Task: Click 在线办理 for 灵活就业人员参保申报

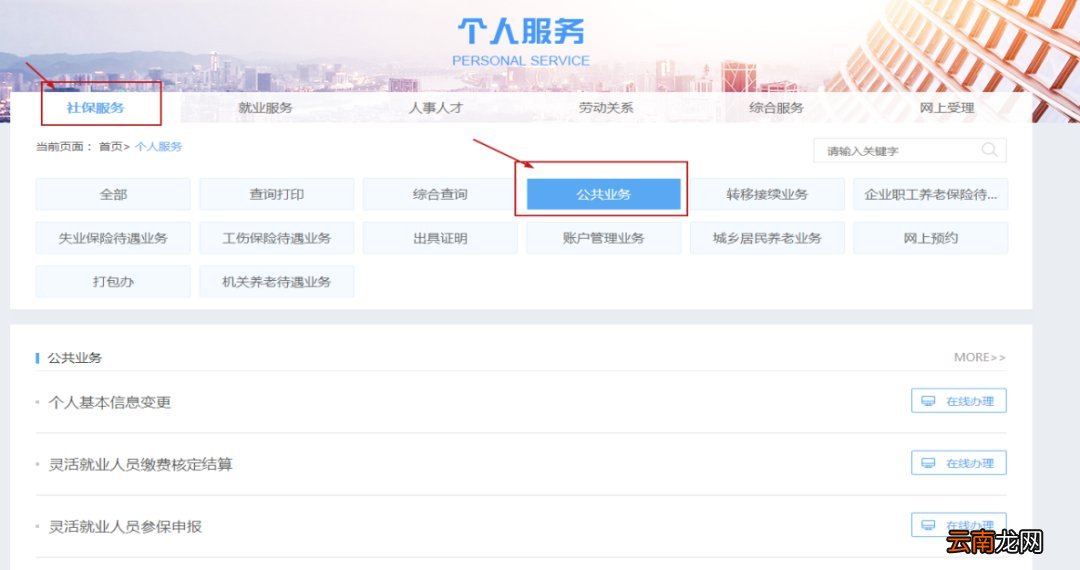Action: (x=959, y=525)
